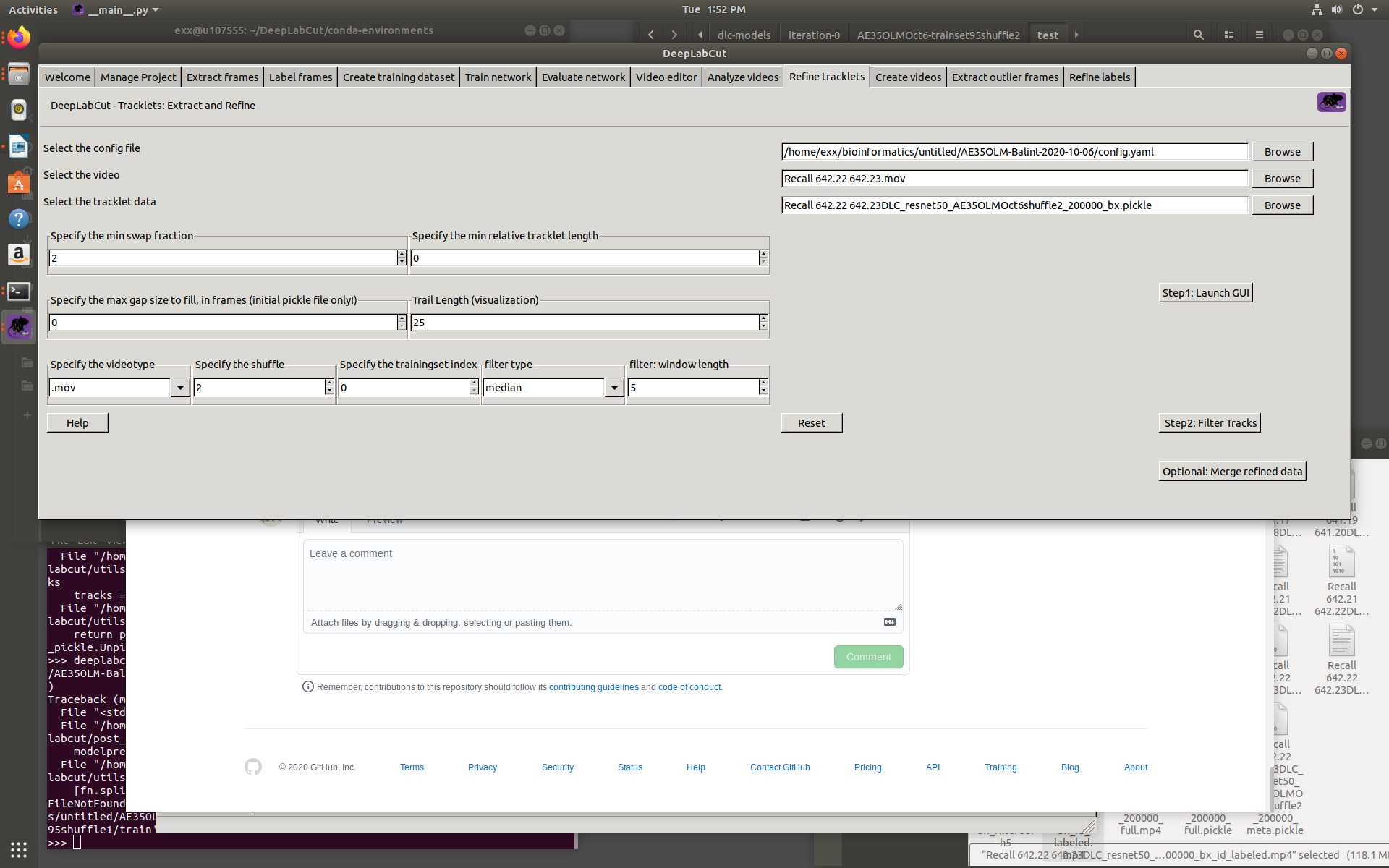Open the clock showing Tue 1:52 PM

tap(713, 9)
